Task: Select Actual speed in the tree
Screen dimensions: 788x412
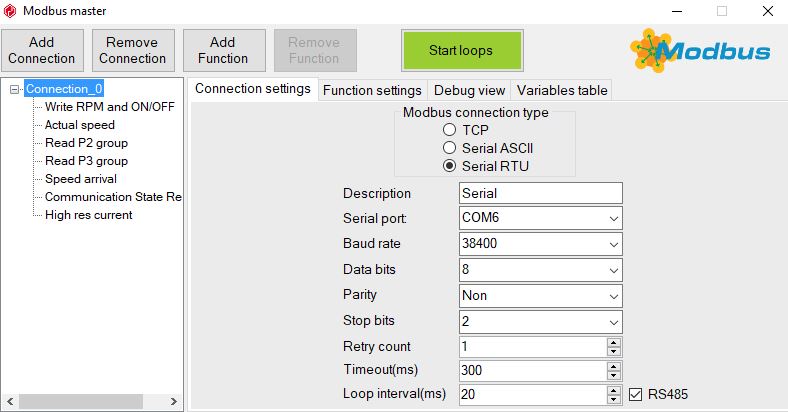Action: 80,125
